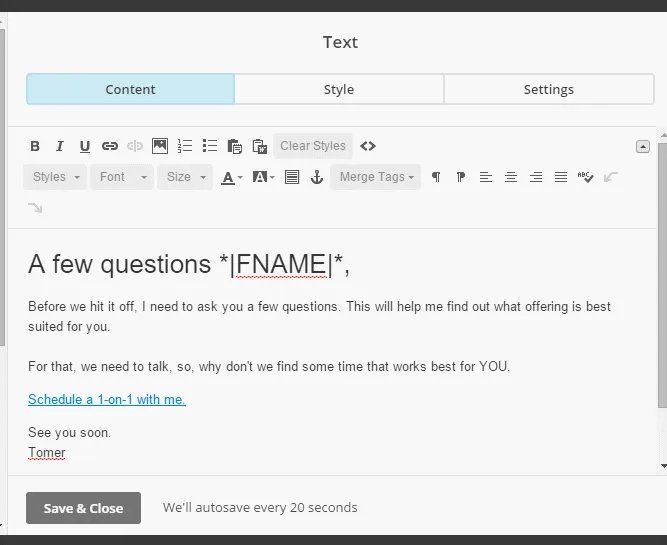Viewport: 667px width, 545px height.
Task: Toggle spell check ABC icon
Action: tap(585, 177)
